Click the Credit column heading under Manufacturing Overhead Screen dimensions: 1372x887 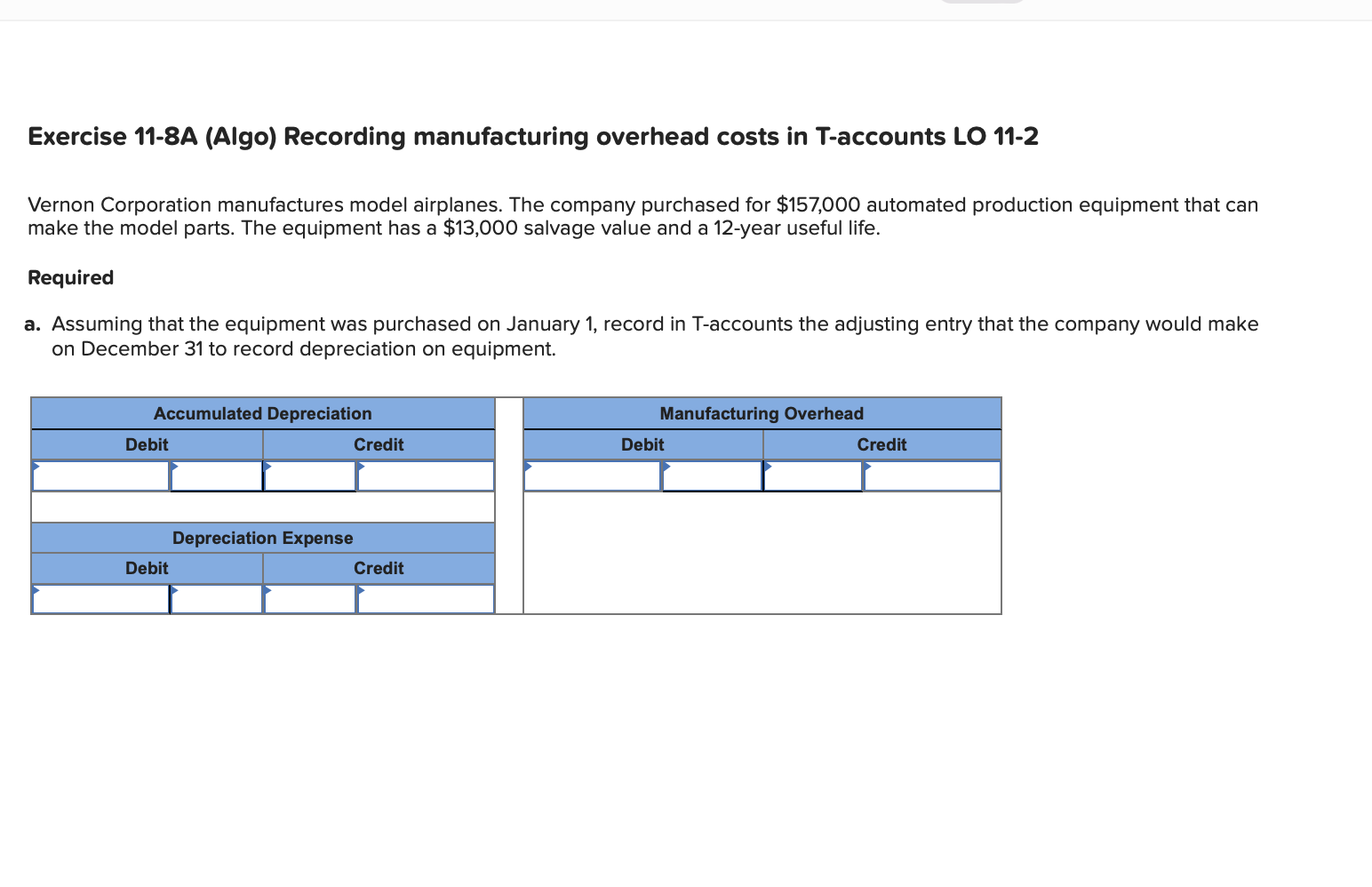[881, 444]
